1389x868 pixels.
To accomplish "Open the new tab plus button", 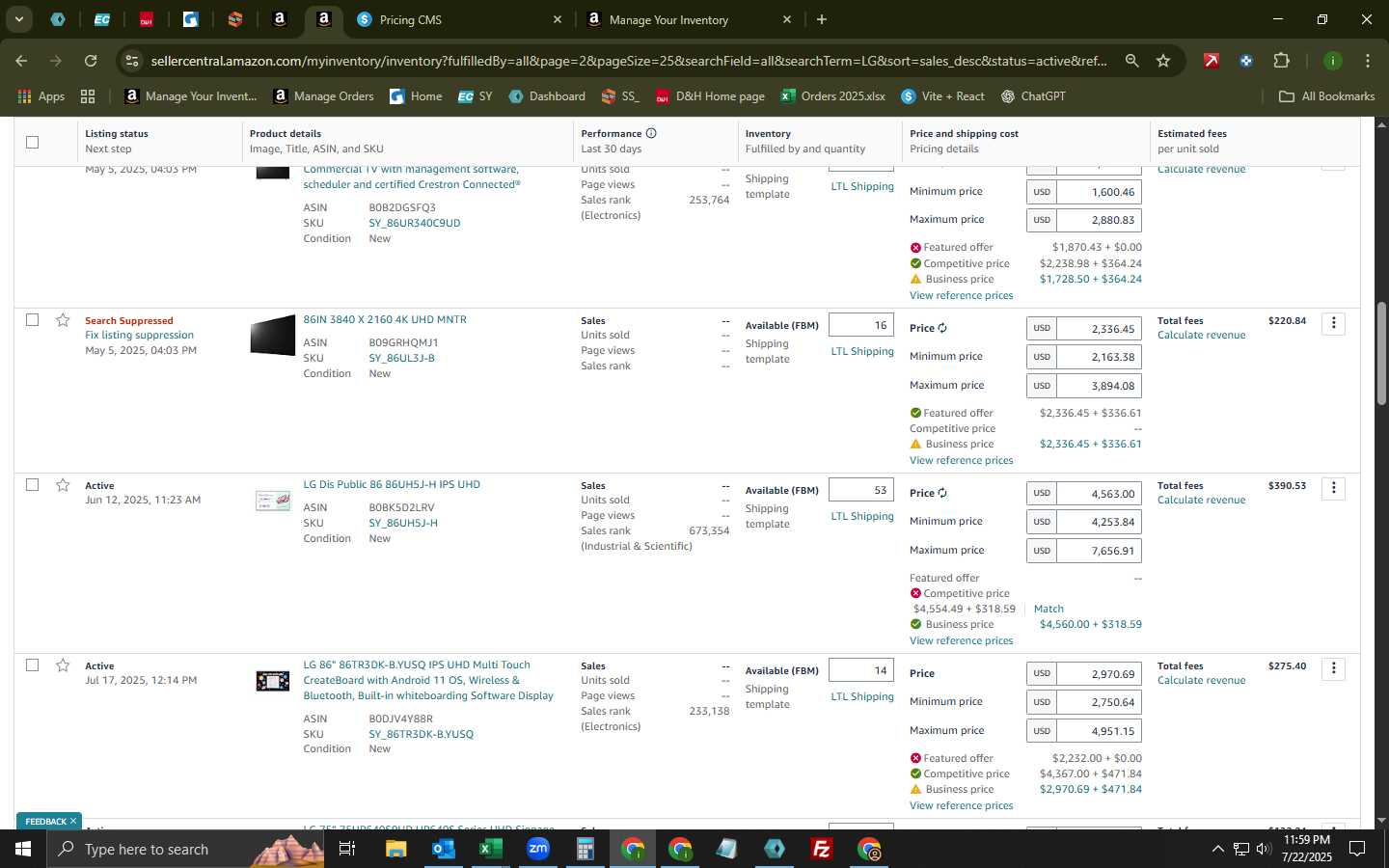I will click(x=822, y=19).
